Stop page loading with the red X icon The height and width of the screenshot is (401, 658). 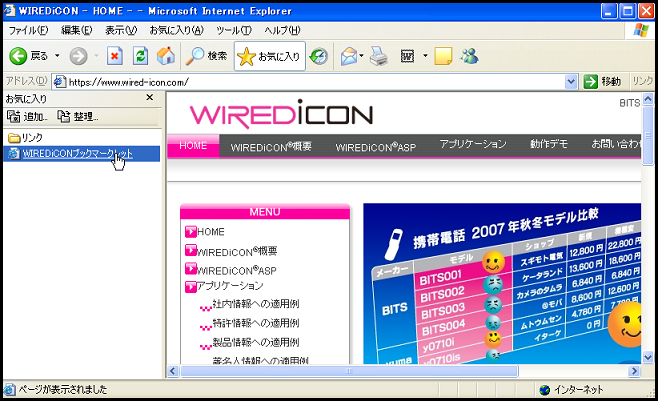pyautogui.click(x=115, y=56)
